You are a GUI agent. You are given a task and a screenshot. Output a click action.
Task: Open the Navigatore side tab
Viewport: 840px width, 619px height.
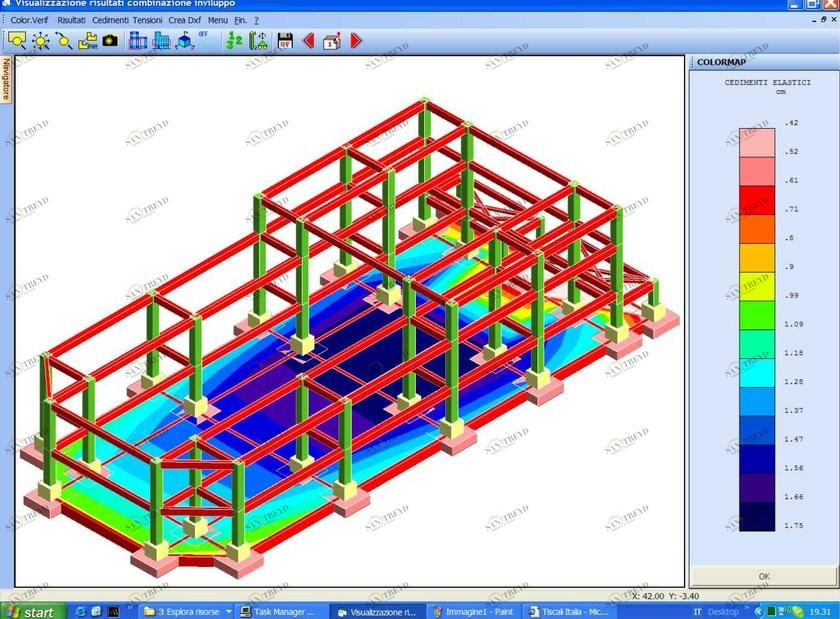click(5, 79)
